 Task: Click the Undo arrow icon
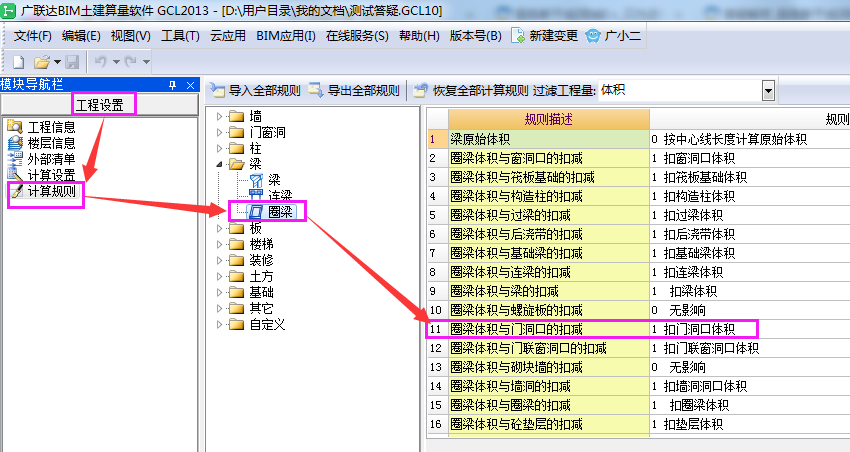pos(100,62)
